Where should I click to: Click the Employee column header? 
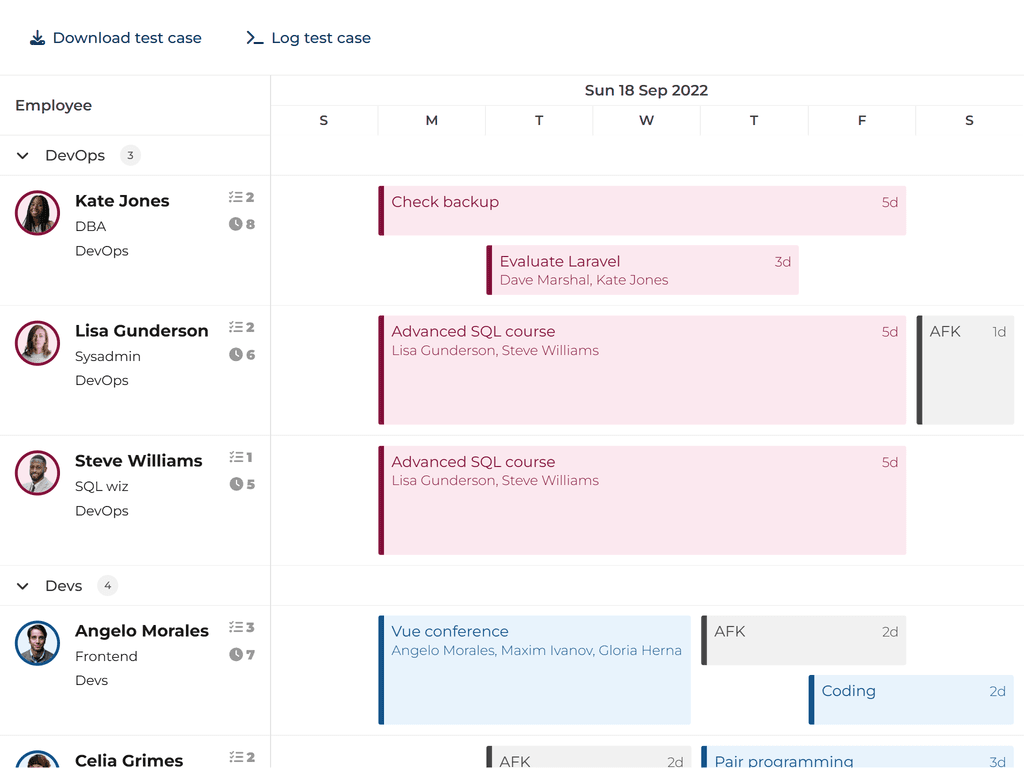click(54, 105)
